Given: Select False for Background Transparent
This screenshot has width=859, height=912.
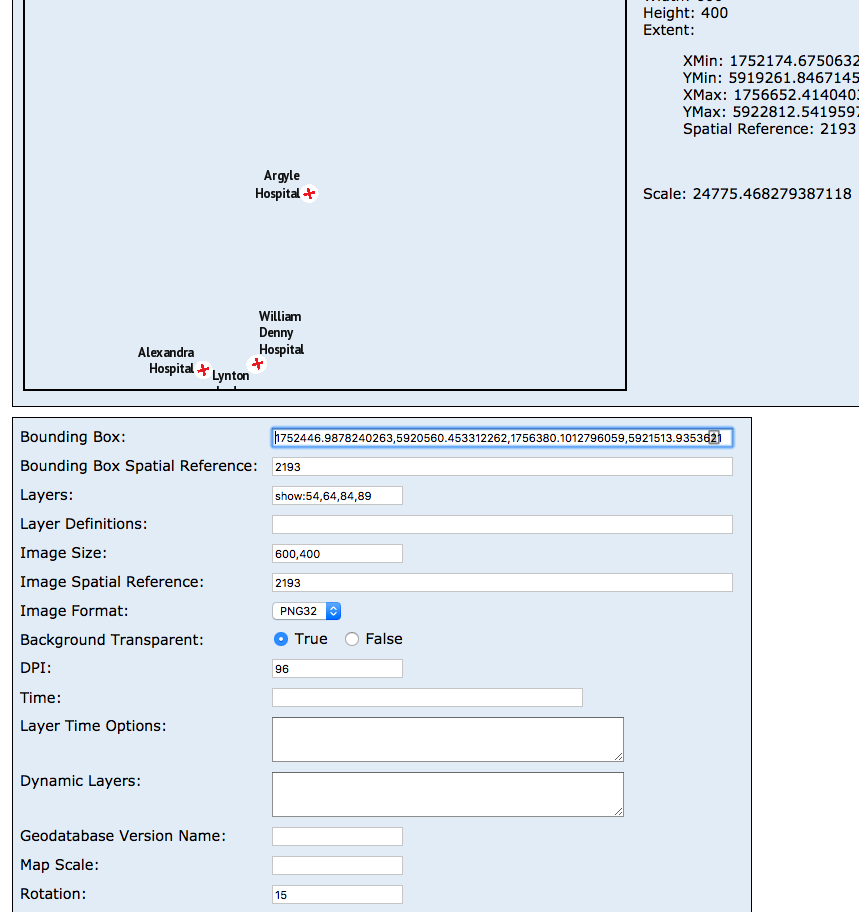Looking at the screenshot, I should (352, 639).
